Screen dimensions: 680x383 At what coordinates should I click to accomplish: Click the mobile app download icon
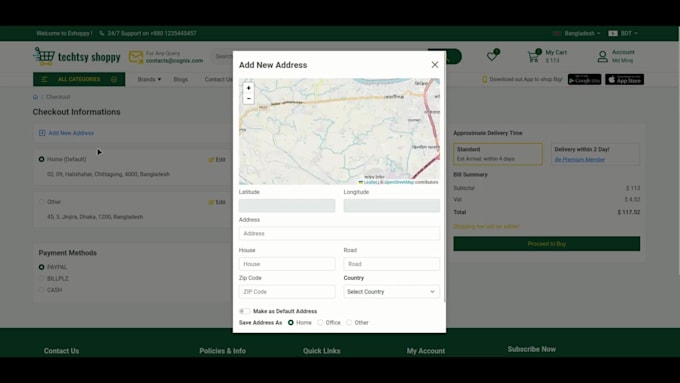(484, 79)
